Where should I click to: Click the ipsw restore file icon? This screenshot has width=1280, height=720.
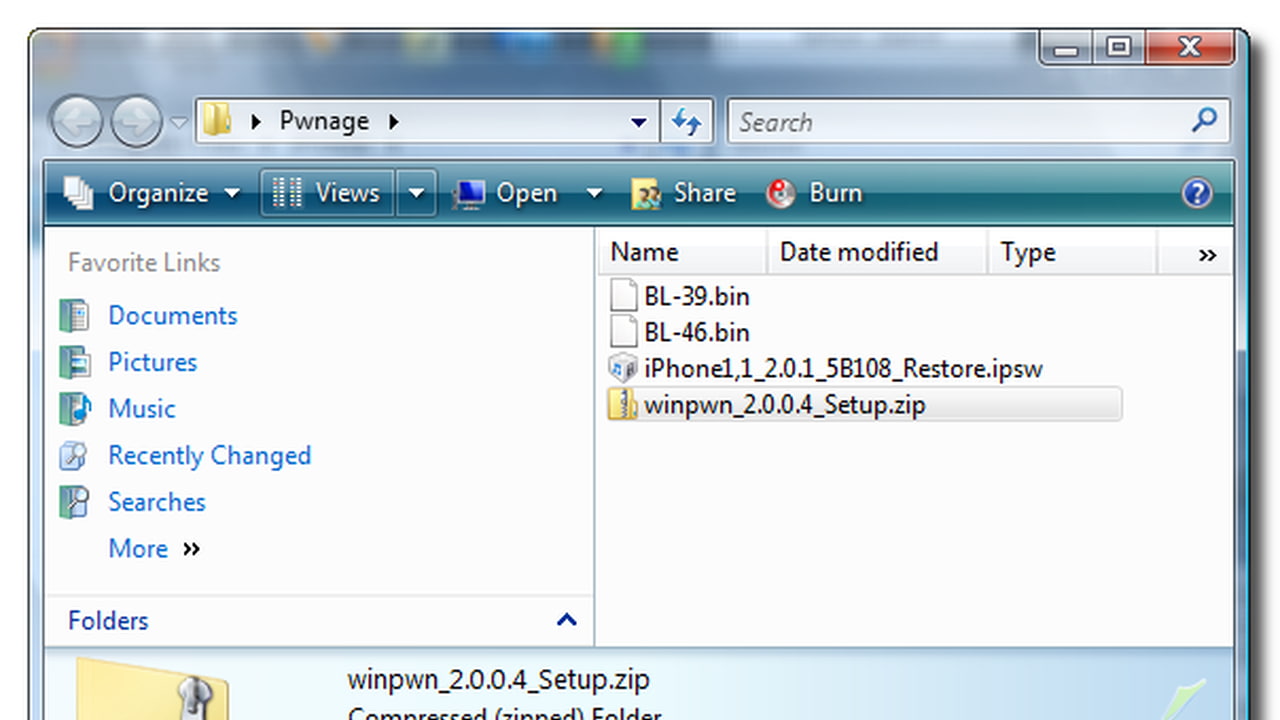tap(623, 368)
